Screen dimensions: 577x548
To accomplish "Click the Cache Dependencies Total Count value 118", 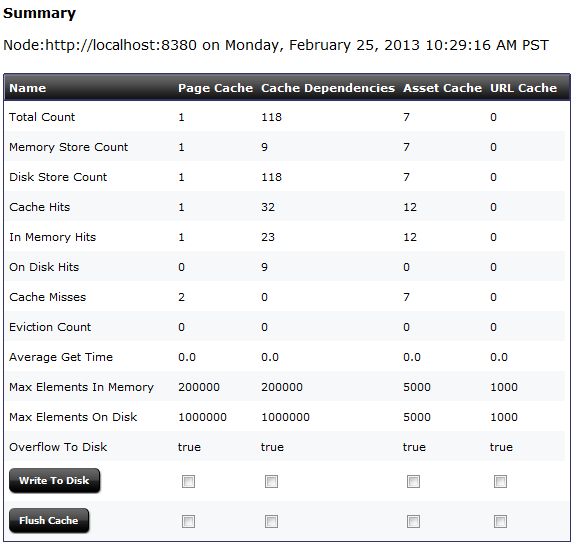I will click(x=272, y=117).
